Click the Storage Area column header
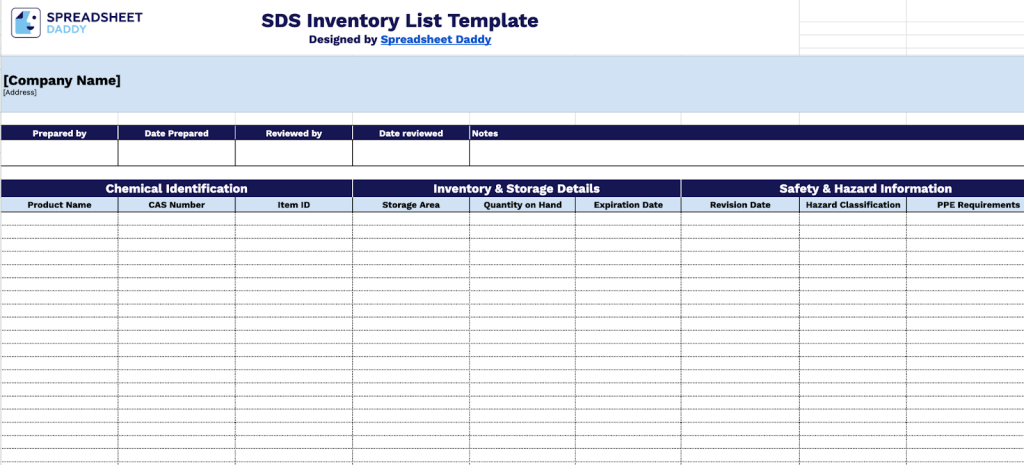This screenshot has width=1024, height=465. click(x=411, y=205)
